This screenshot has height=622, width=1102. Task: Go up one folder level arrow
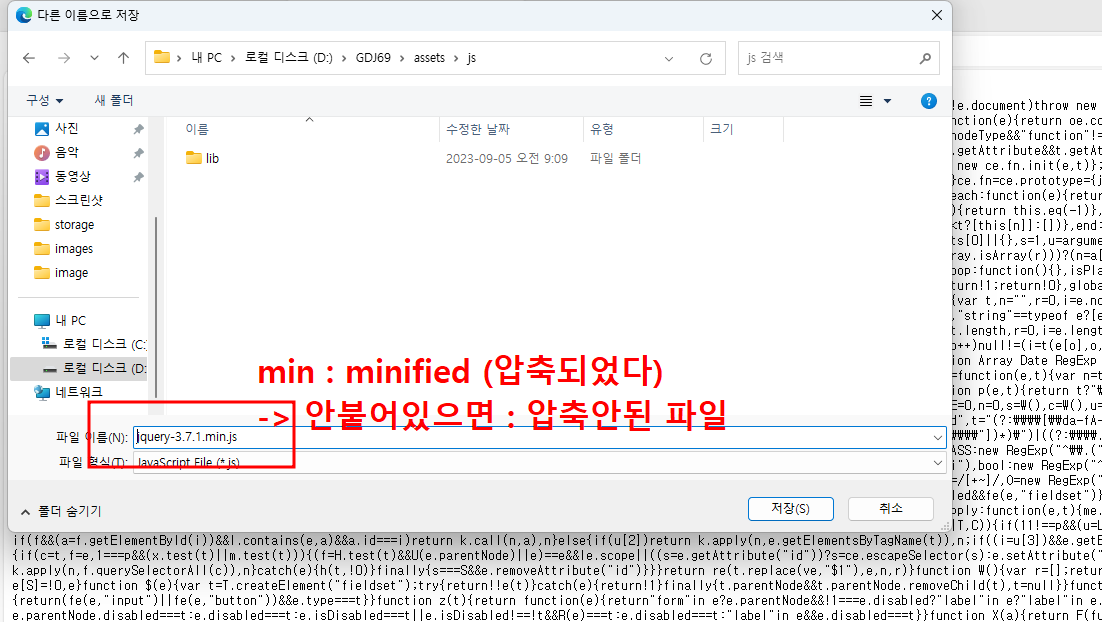[124, 58]
